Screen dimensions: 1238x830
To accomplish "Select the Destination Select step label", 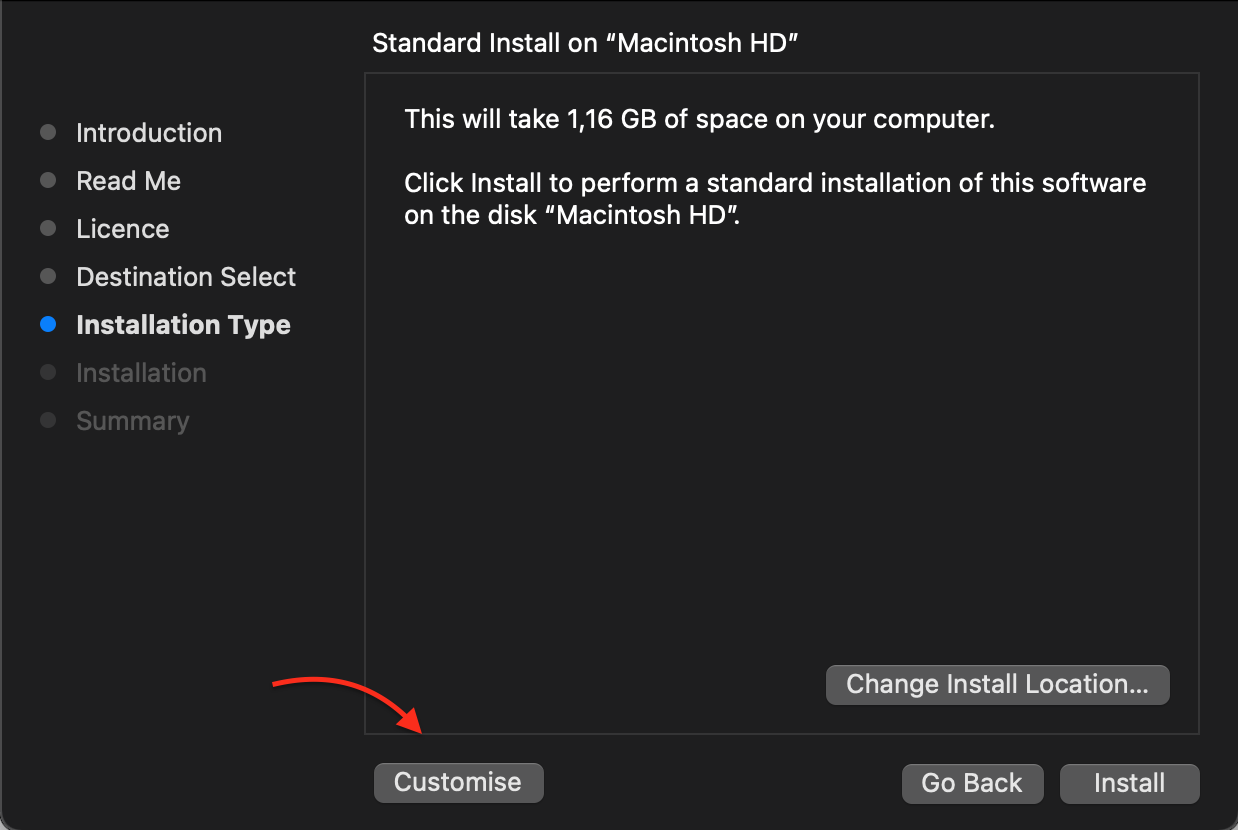I will point(186,277).
